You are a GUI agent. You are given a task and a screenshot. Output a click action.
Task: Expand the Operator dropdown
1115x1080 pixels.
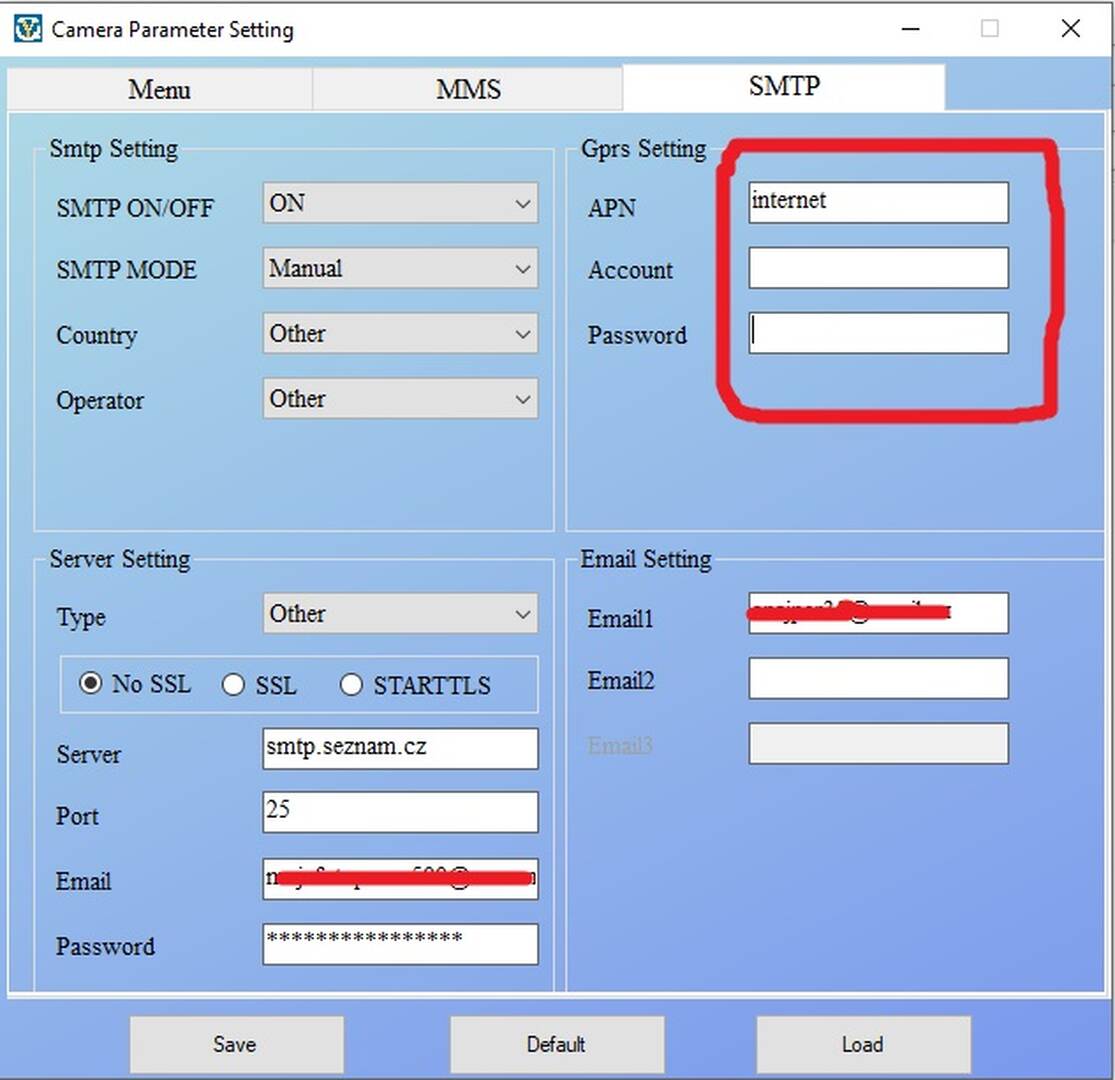coord(400,399)
